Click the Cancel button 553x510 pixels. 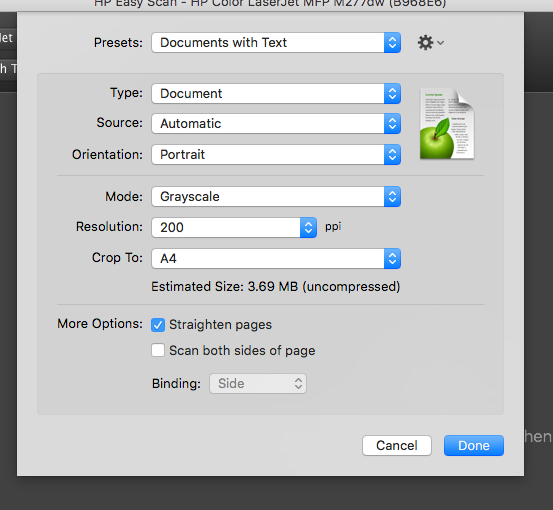[x=397, y=445]
